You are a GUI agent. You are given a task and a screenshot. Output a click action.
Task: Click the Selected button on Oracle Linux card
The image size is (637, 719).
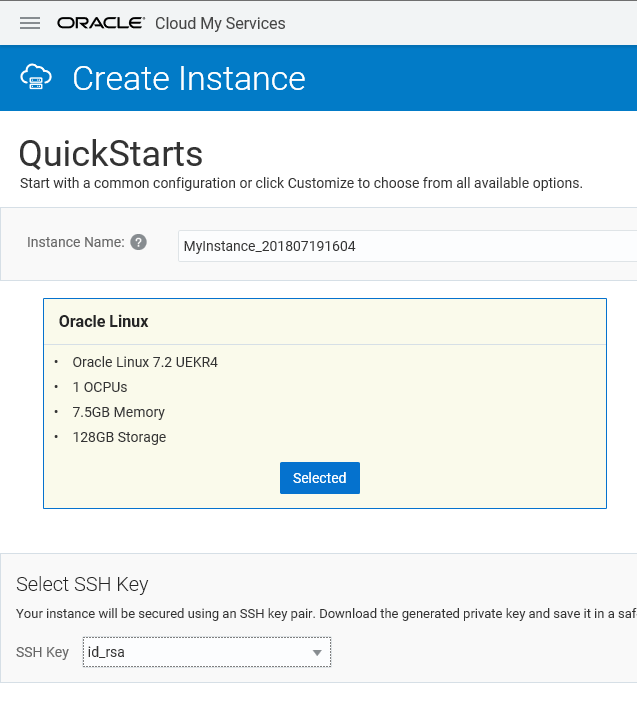[320, 478]
